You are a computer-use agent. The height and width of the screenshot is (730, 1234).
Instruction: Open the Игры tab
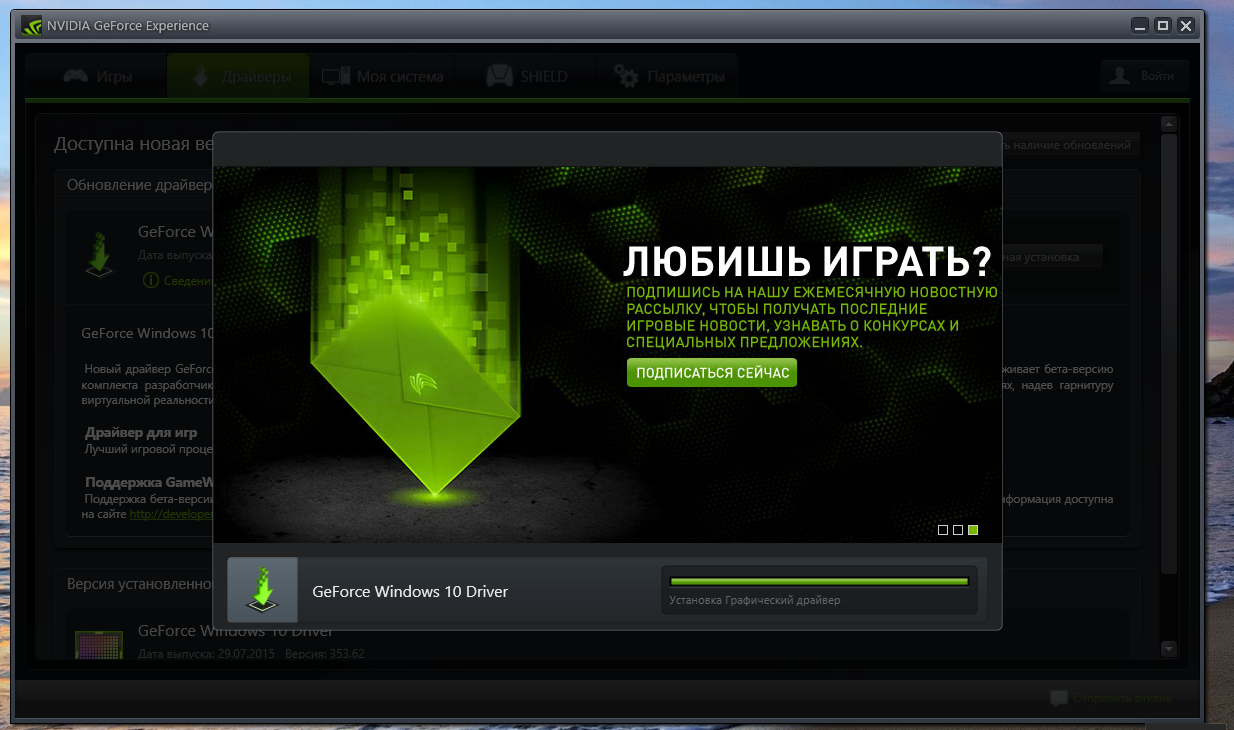point(96,76)
